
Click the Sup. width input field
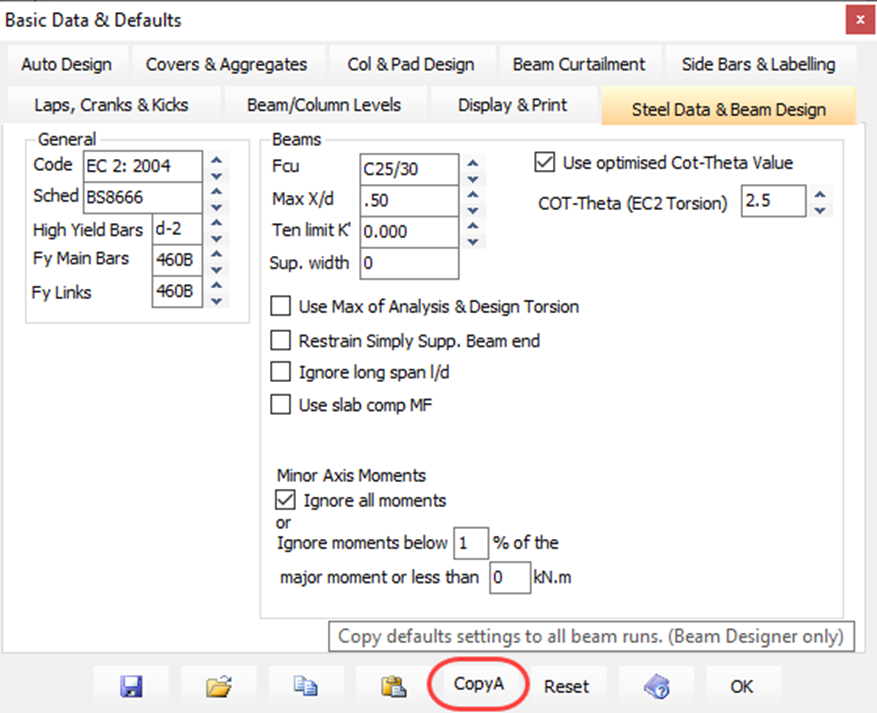409,263
